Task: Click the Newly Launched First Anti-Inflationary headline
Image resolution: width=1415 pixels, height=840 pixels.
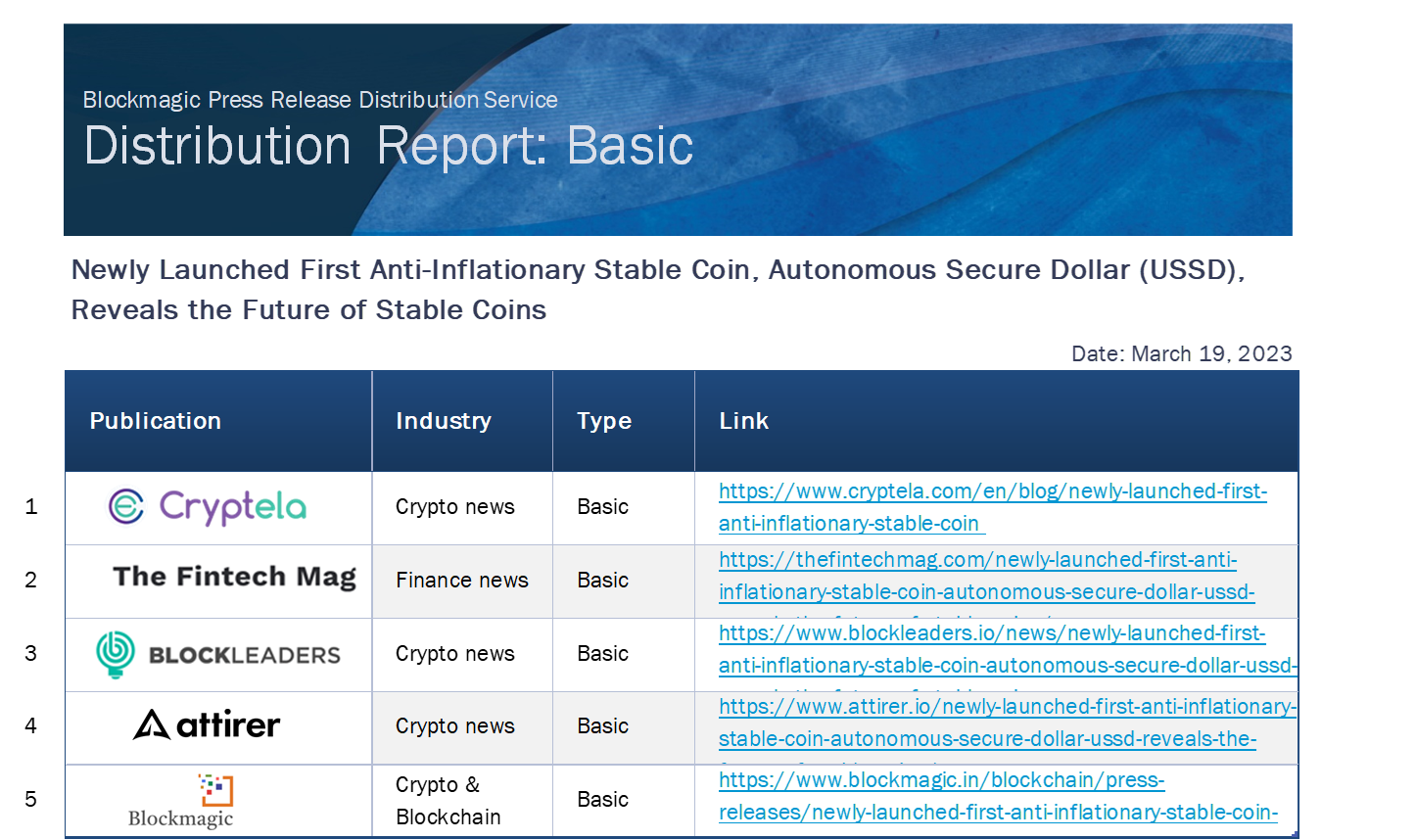Action: 658,290
